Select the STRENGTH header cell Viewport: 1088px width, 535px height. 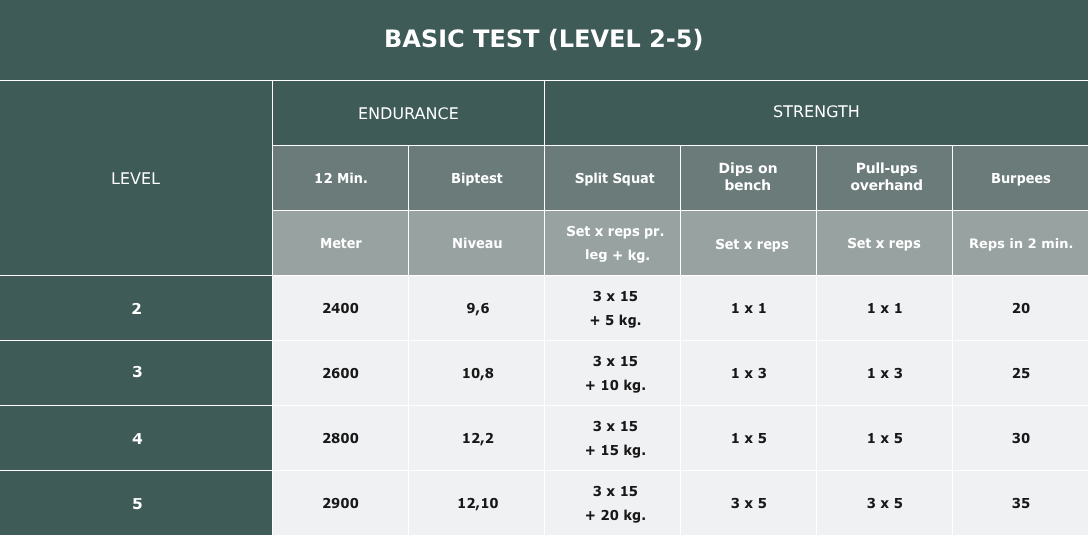[816, 112]
